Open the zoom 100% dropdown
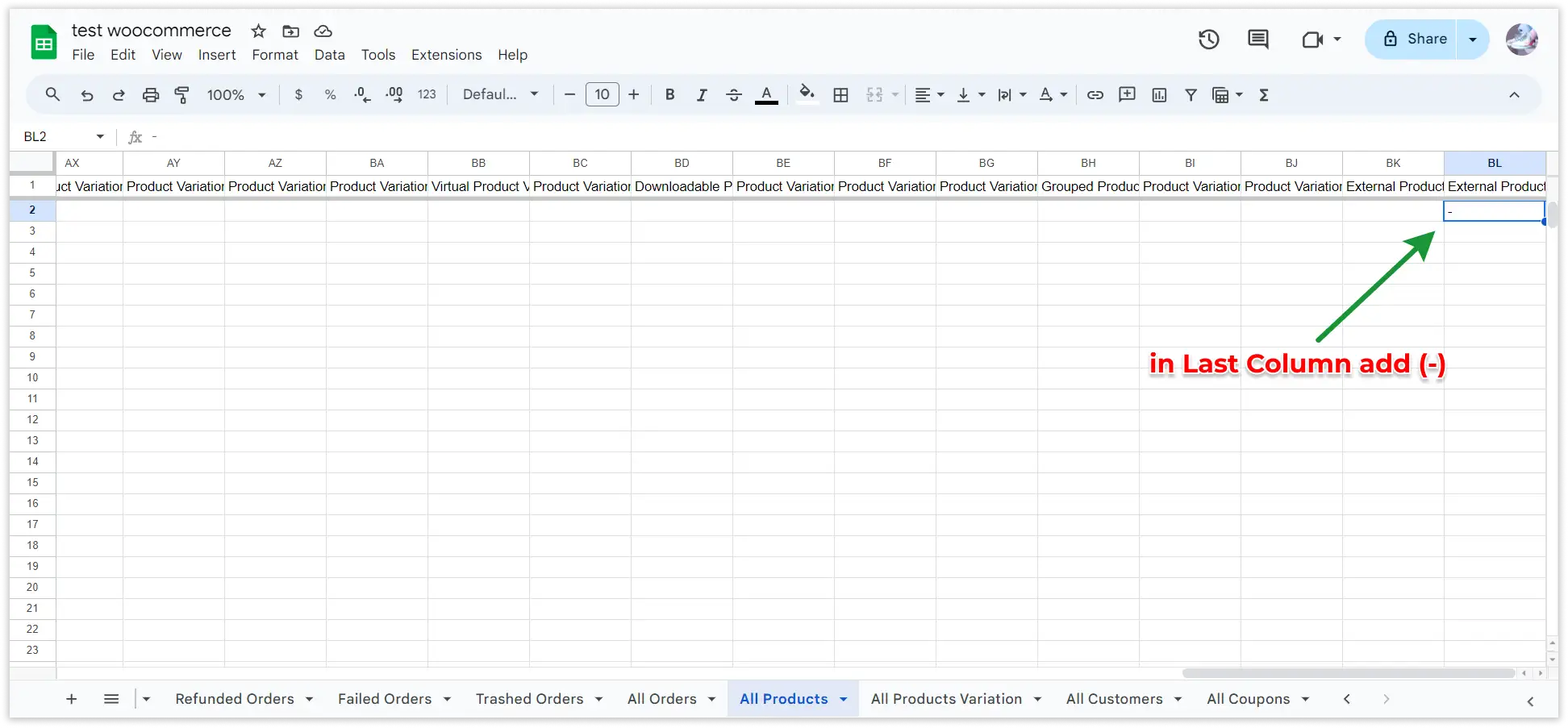The height and width of the screenshot is (728, 1568). pos(236,95)
